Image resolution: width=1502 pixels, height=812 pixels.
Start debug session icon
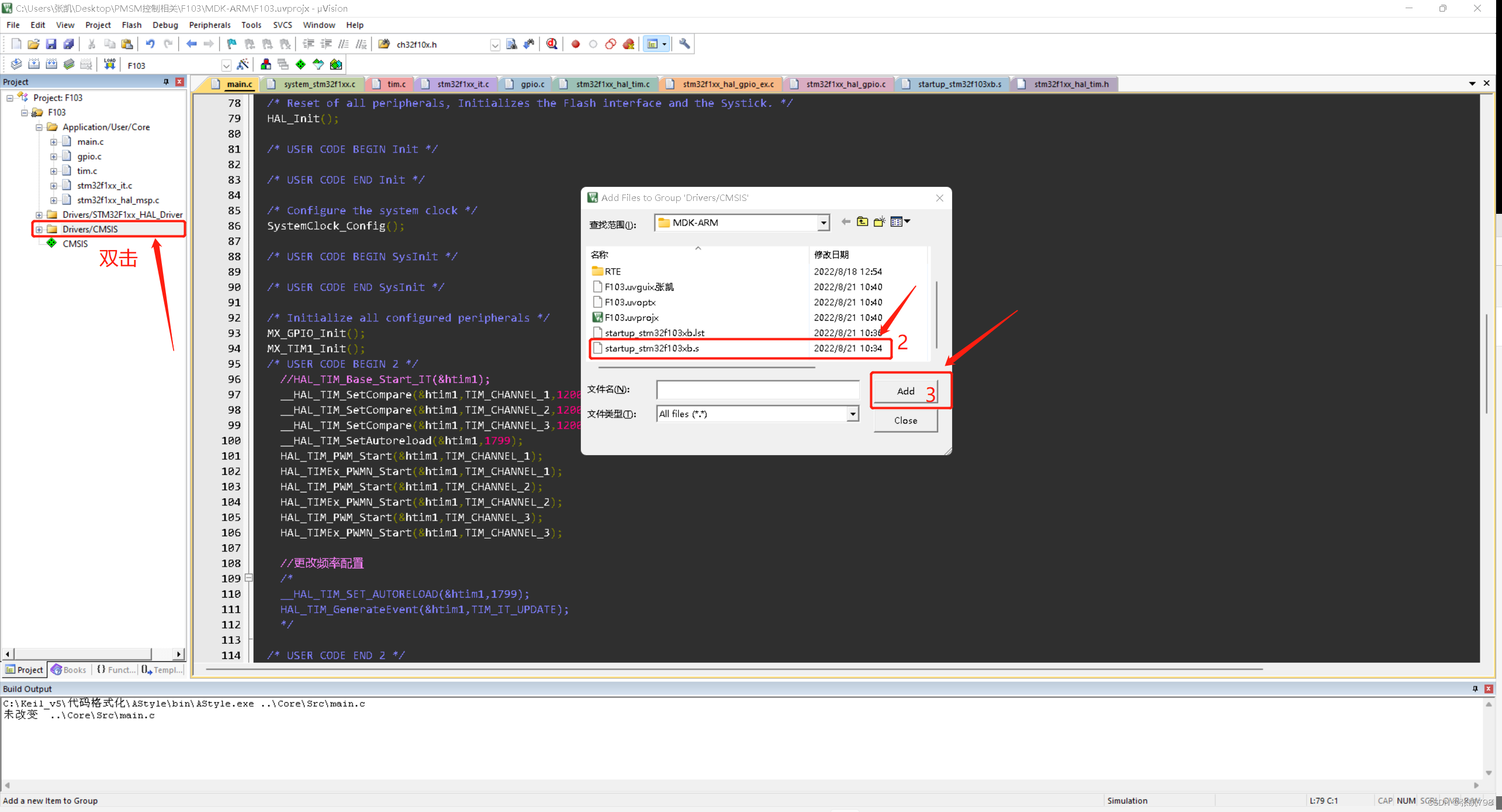click(552, 44)
